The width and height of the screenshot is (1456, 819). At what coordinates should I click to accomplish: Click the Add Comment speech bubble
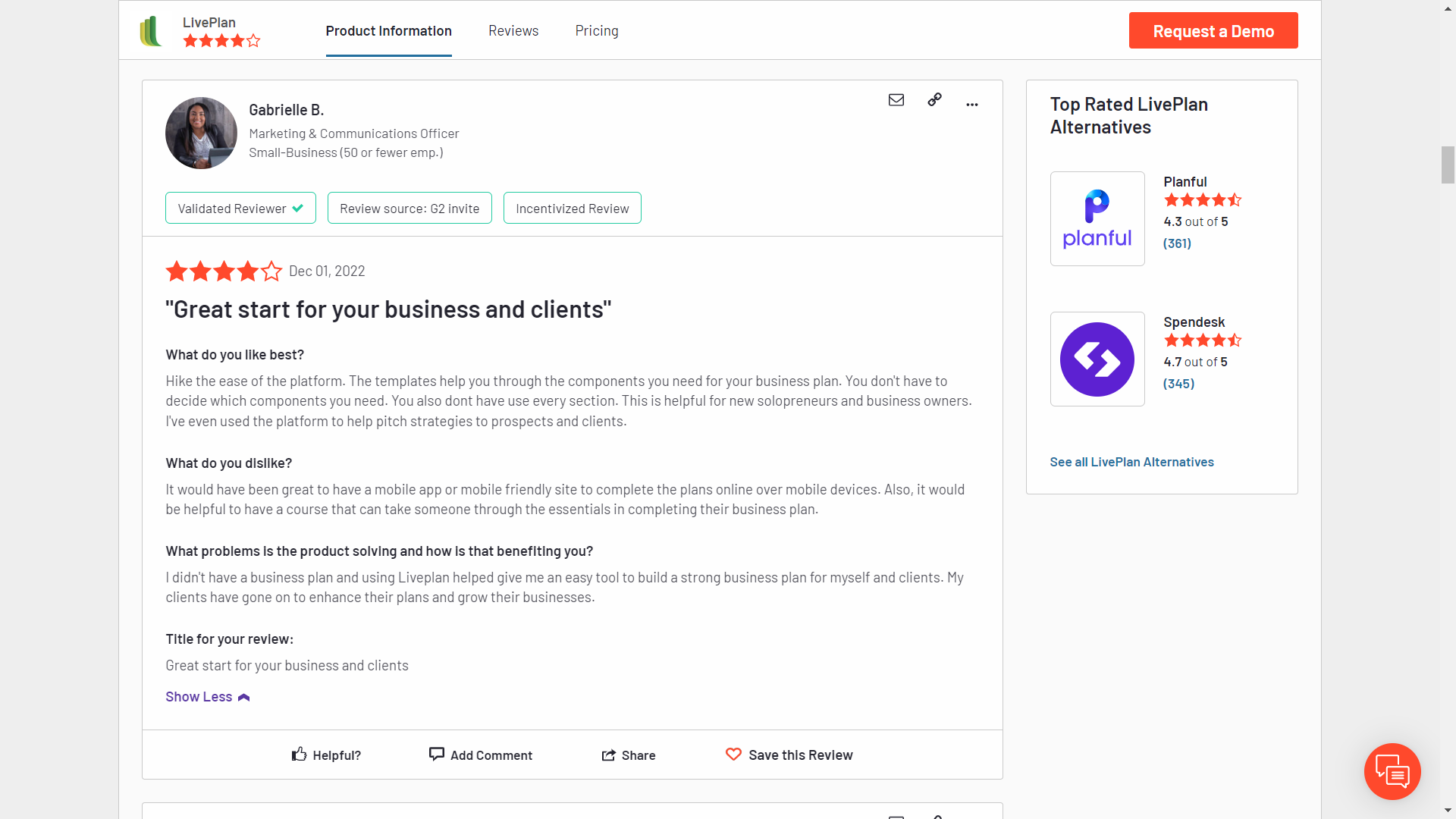(437, 754)
